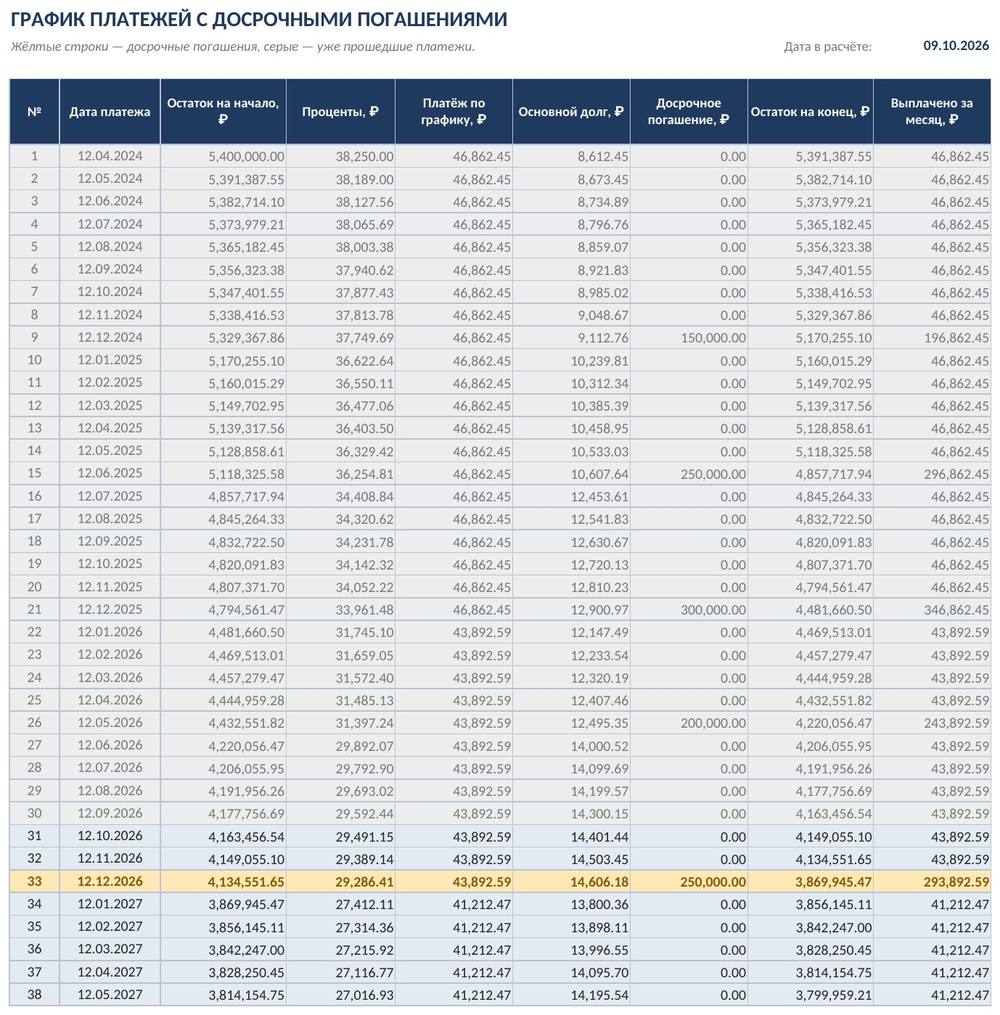Select end balance cell 4,149,055.10

pos(810,836)
